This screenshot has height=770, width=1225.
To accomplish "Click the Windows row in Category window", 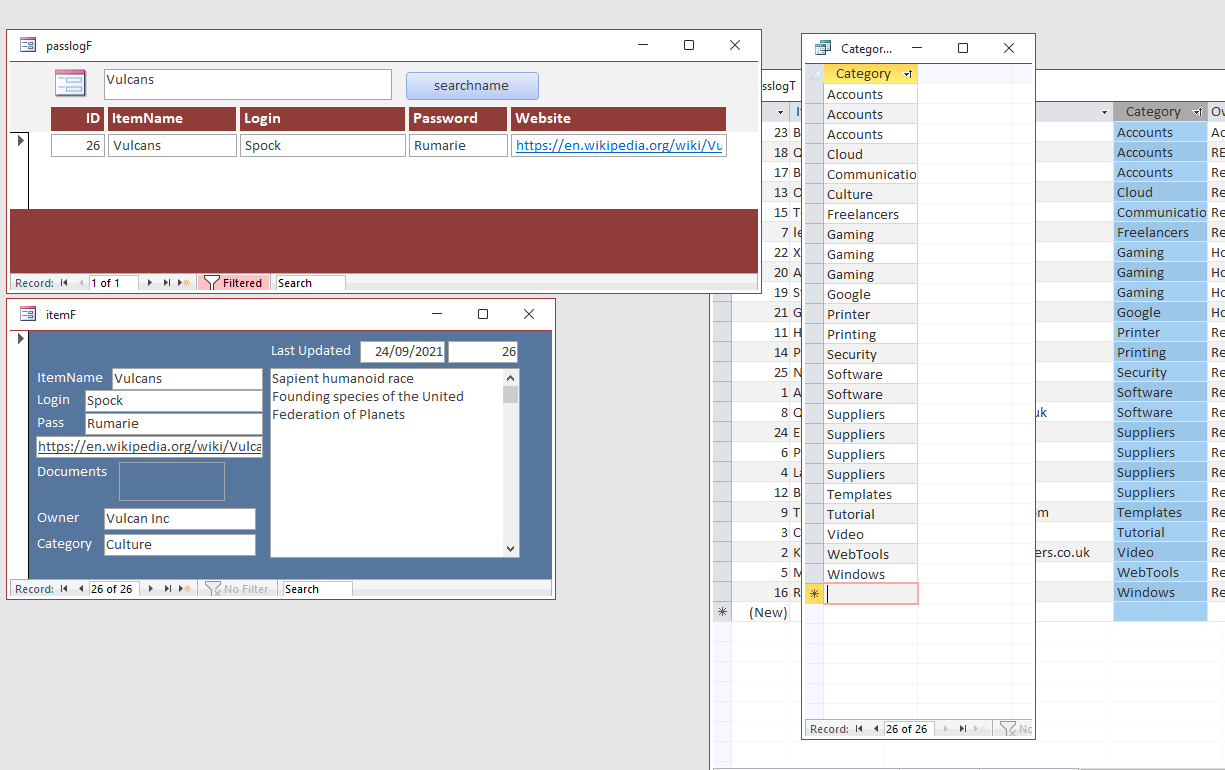I will coord(870,574).
